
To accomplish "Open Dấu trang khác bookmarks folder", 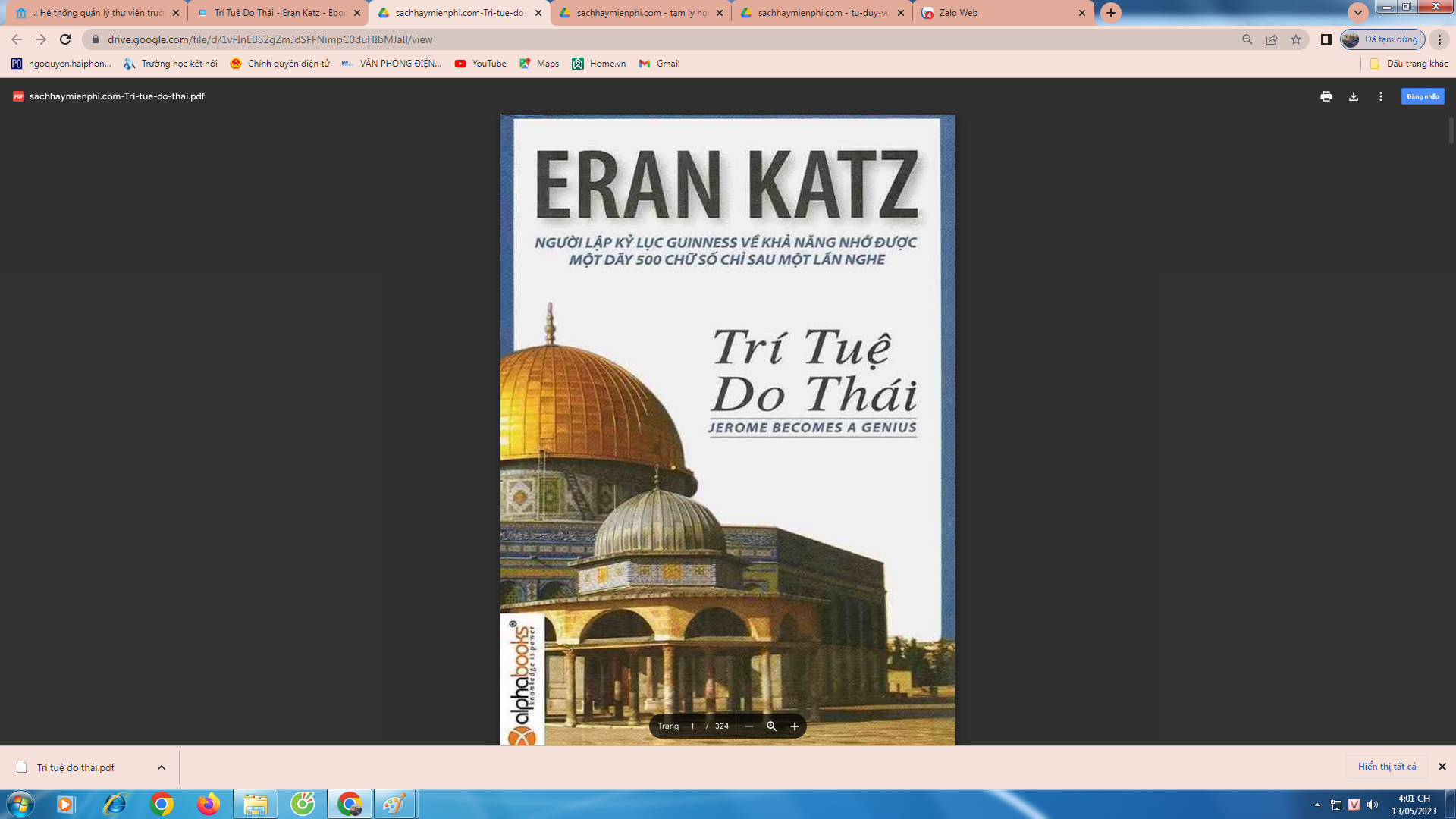I will click(1408, 64).
